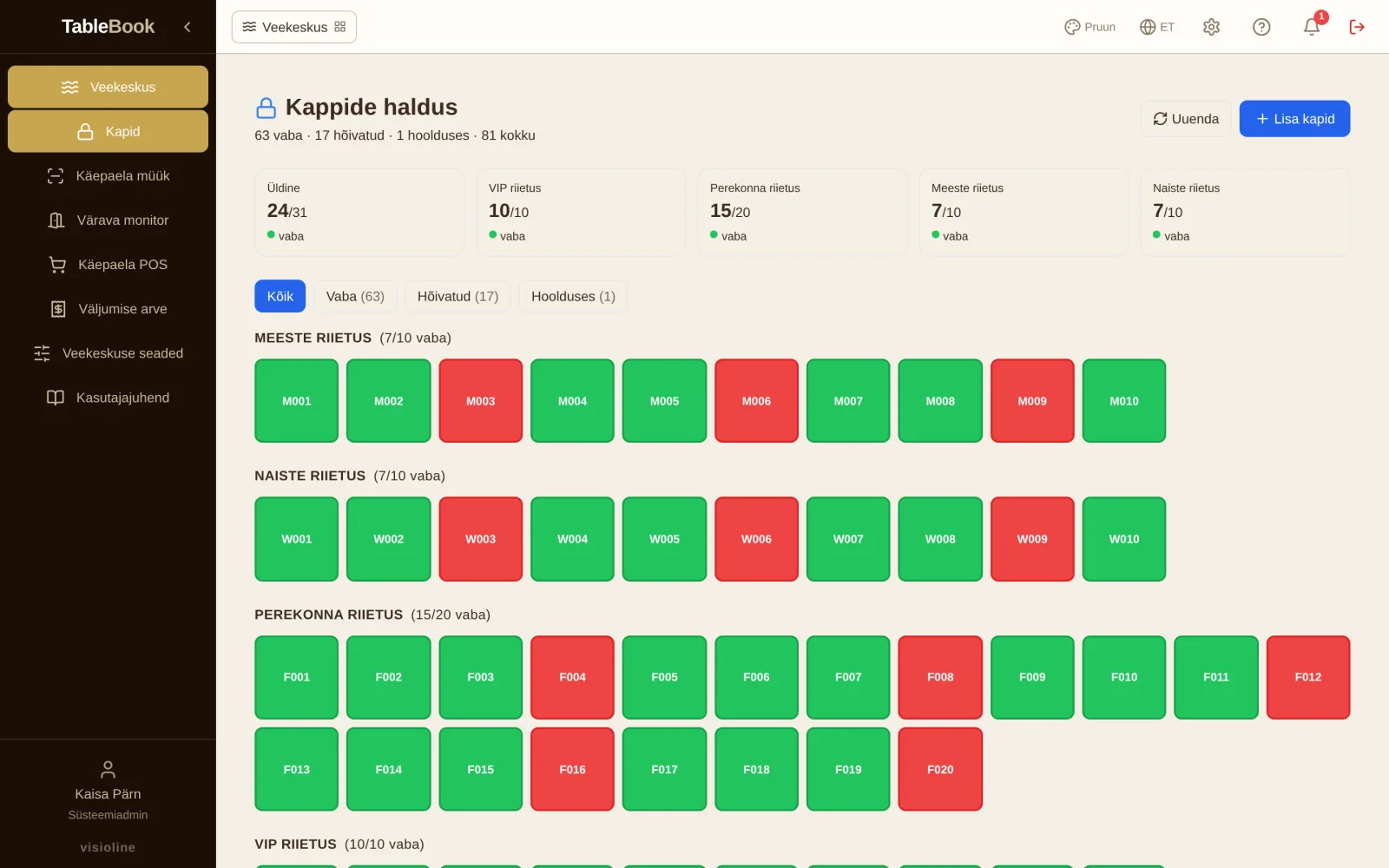Open Väljumise arve receipt item
1389x868 pixels.
[x=108, y=309]
